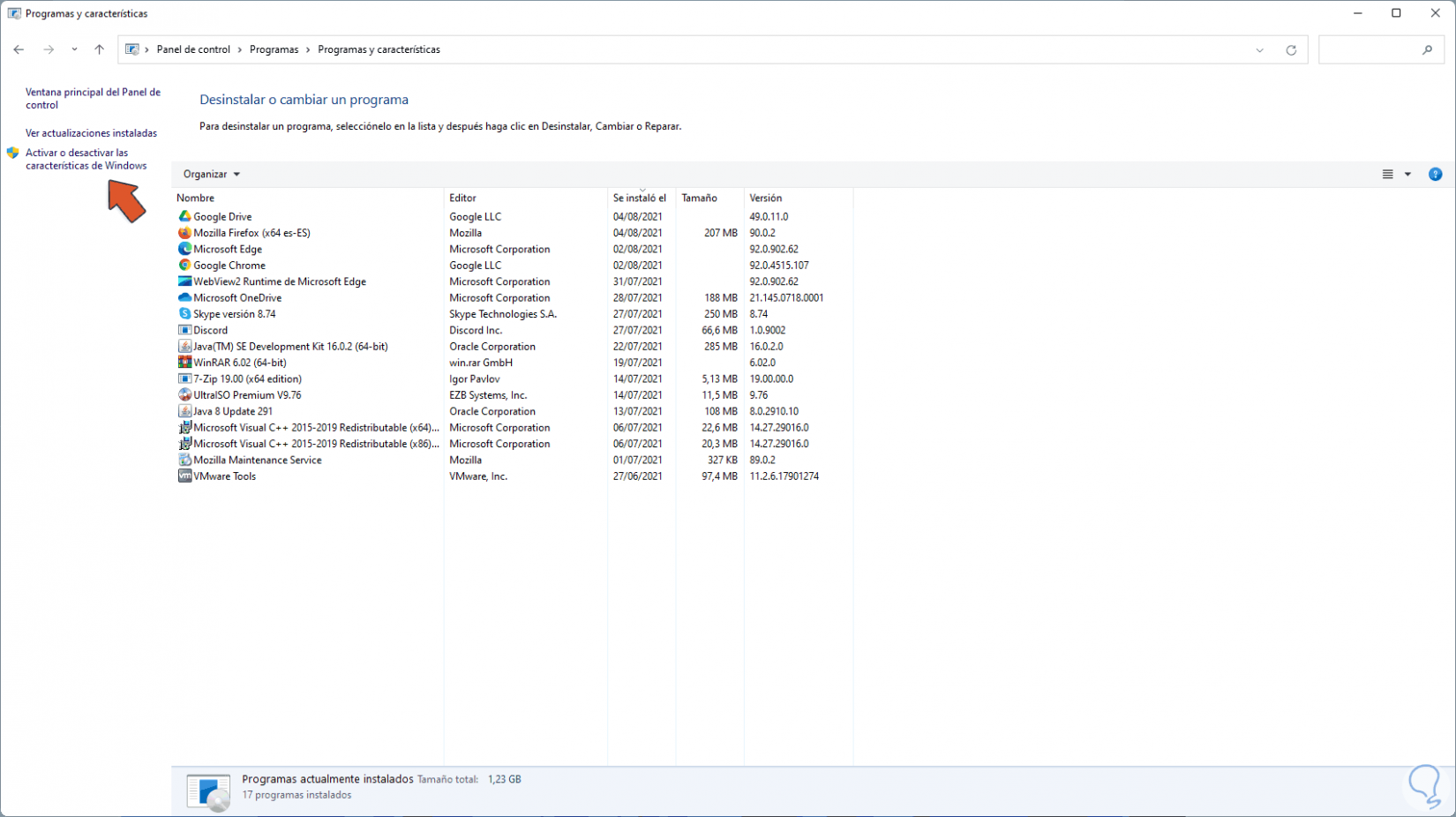1456x817 pixels.
Task: Expand the view options dropdown arrow
Action: [1407, 174]
